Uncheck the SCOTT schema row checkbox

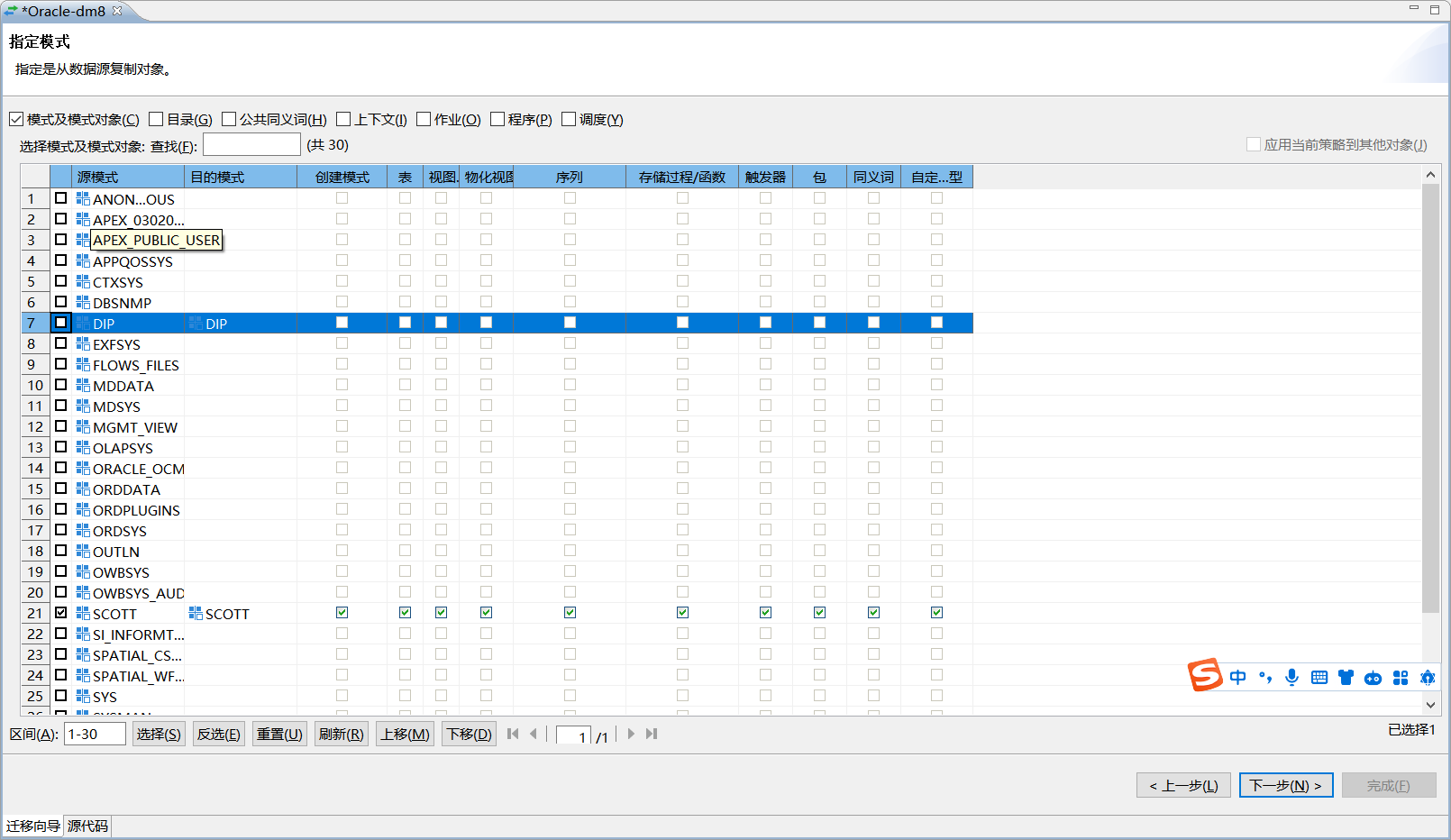click(61, 613)
